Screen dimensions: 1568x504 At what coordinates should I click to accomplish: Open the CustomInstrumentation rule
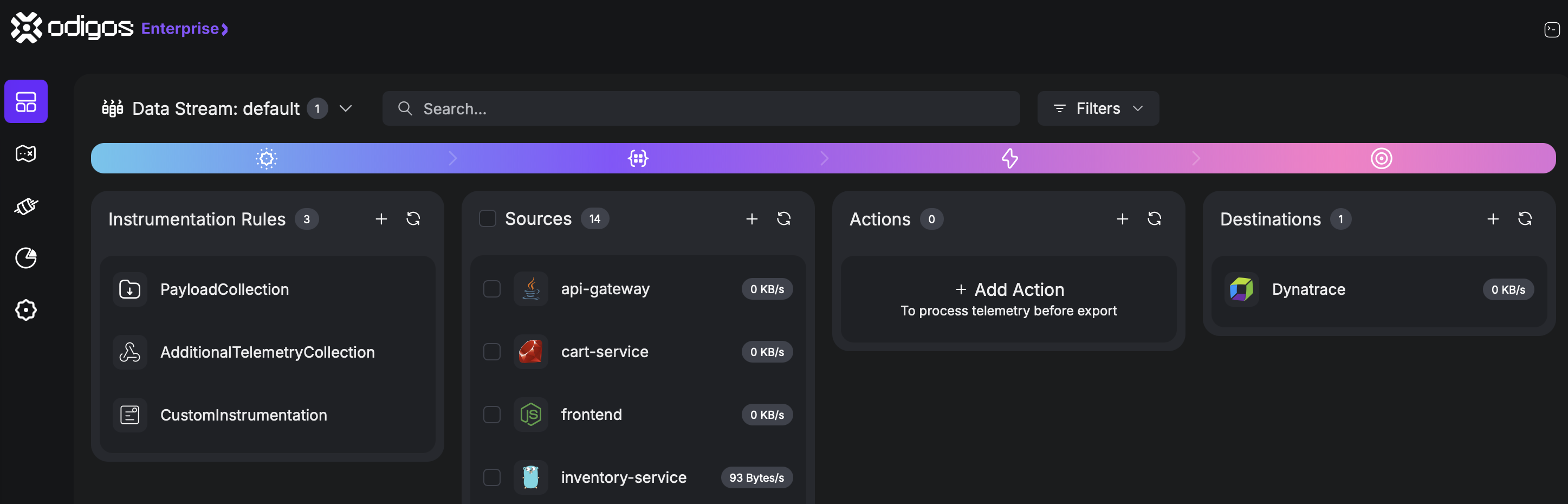pos(267,415)
